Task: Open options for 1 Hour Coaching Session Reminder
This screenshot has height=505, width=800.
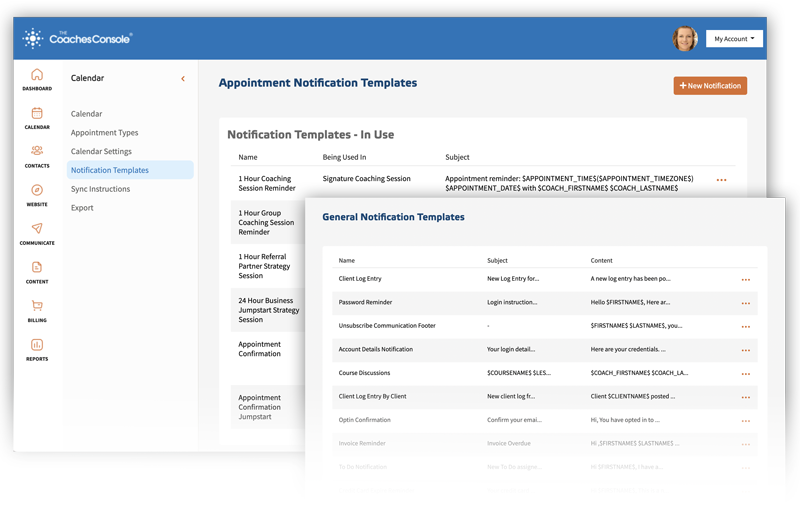Action: 721,180
